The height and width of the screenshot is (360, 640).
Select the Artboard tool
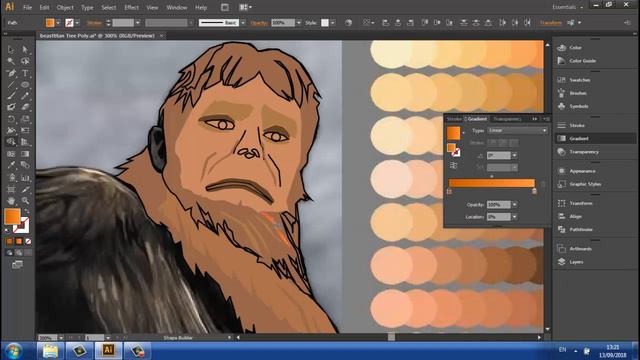[x=11, y=189]
